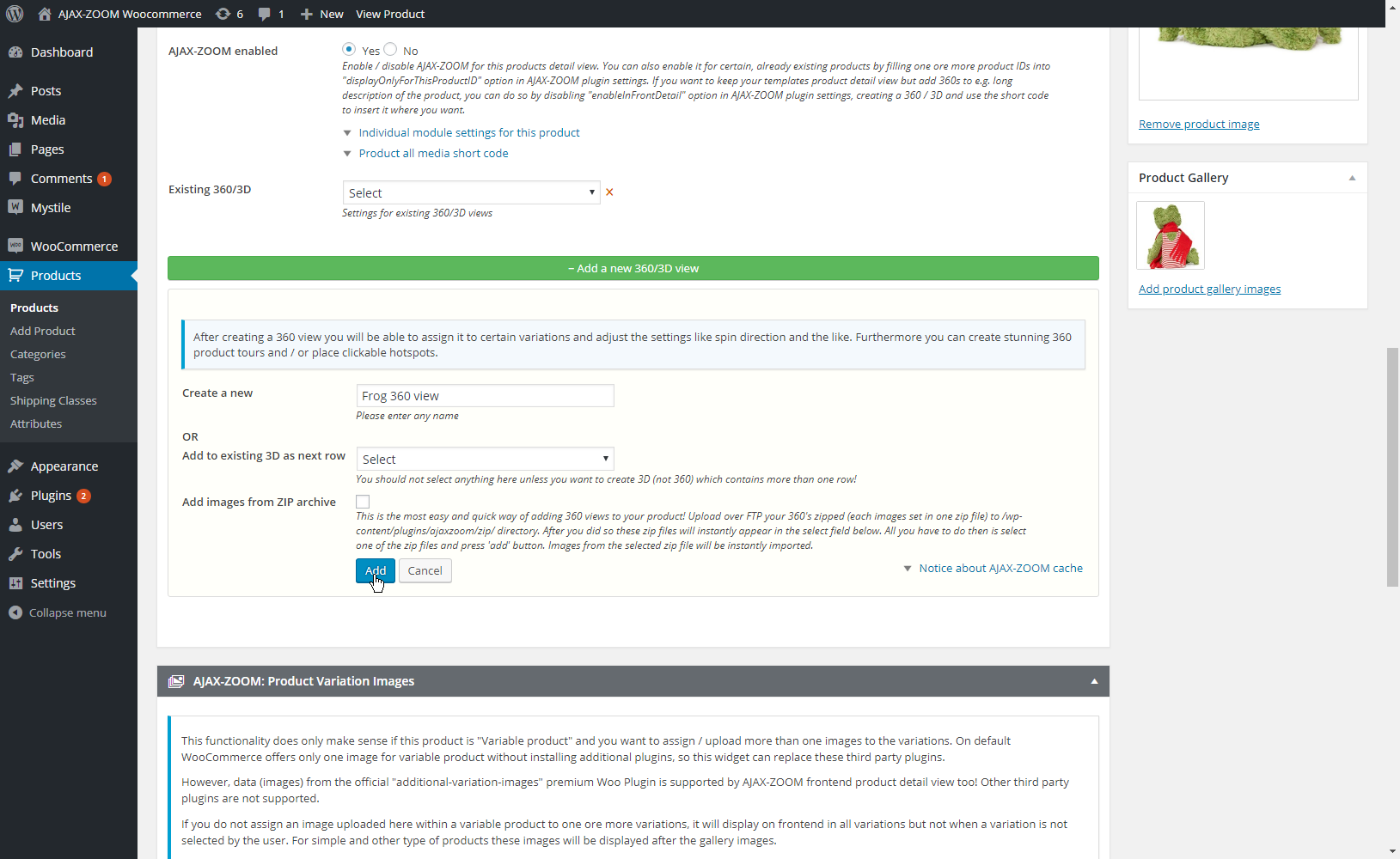This screenshot has height=859, width=1400.
Task: Click the Create a new name field
Action: [x=485, y=395]
